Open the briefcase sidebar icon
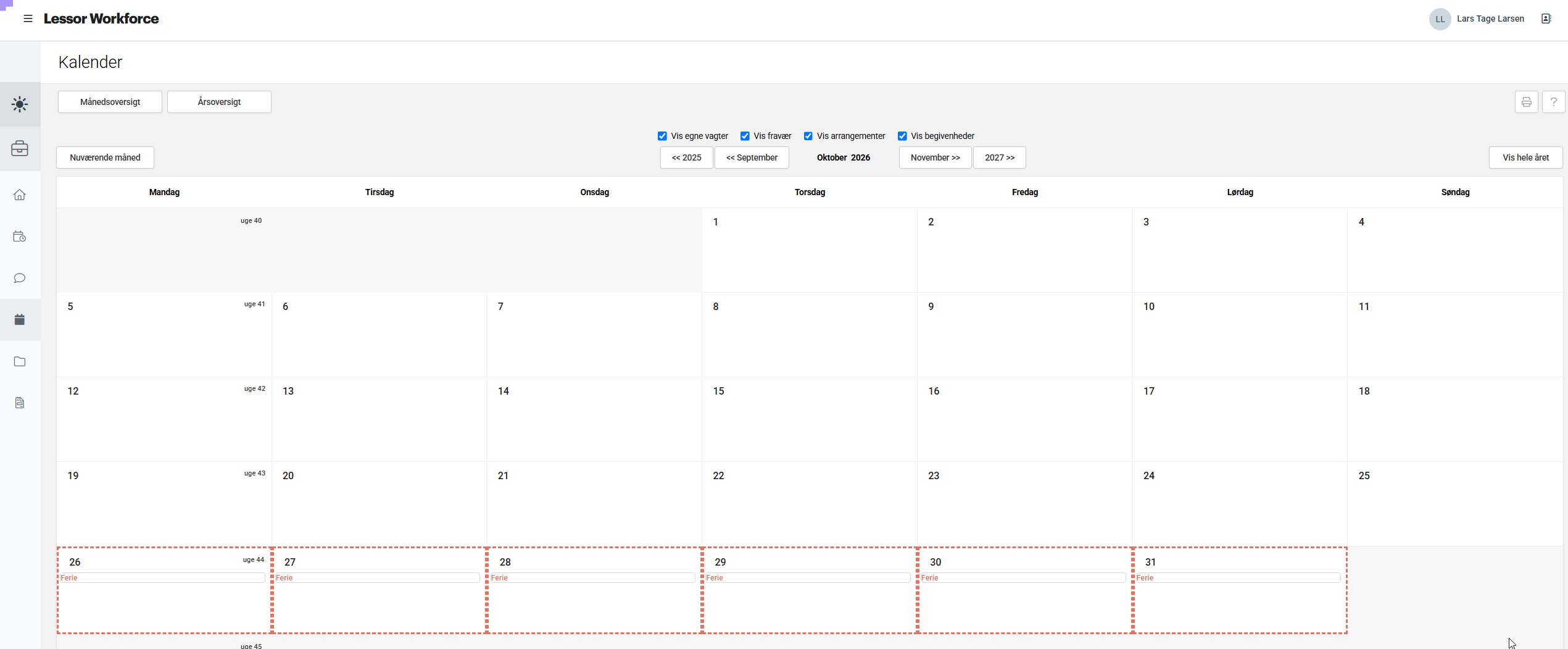The height and width of the screenshot is (649, 1568). 20,149
